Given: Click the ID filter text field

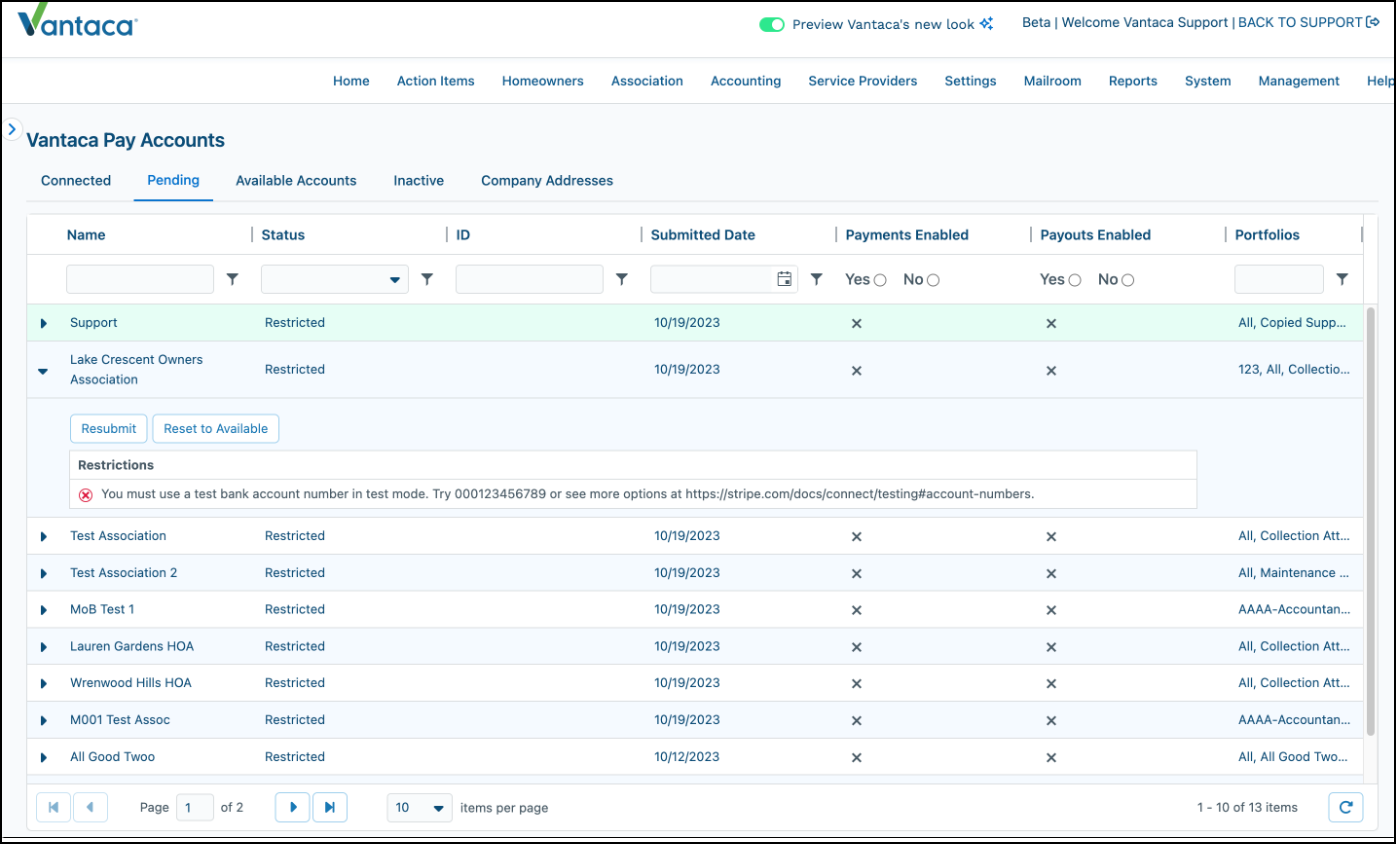Looking at the screenshot, I should [x=529, y=279].
